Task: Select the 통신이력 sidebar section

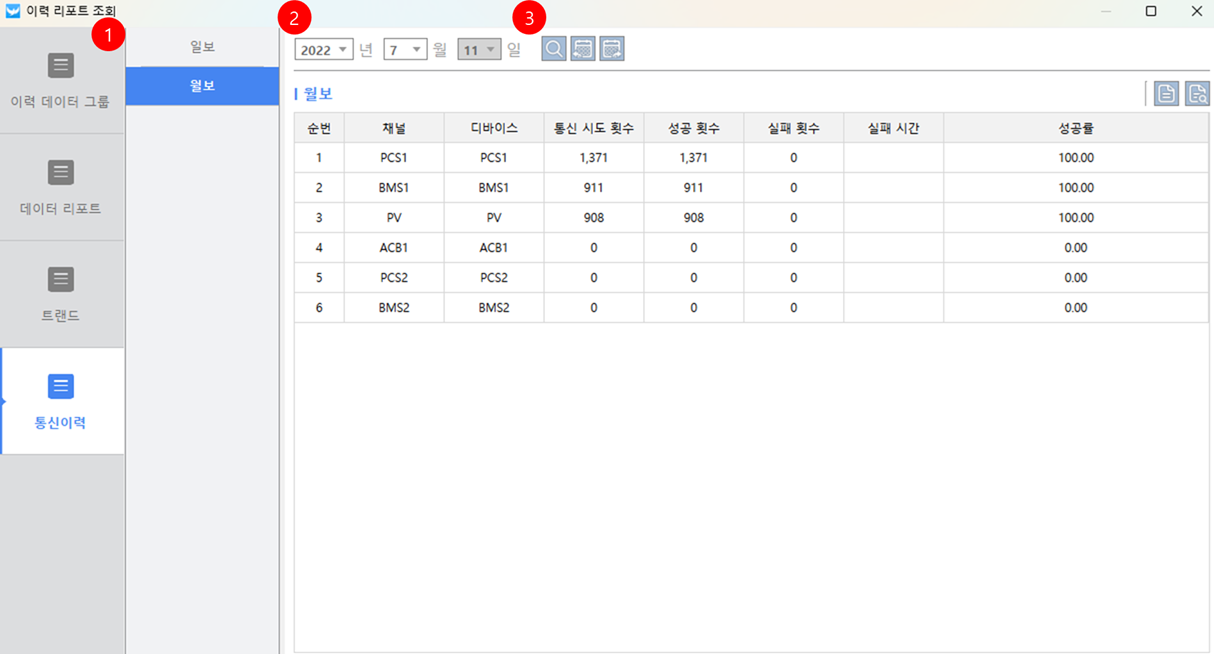Action: pos(61,402)
